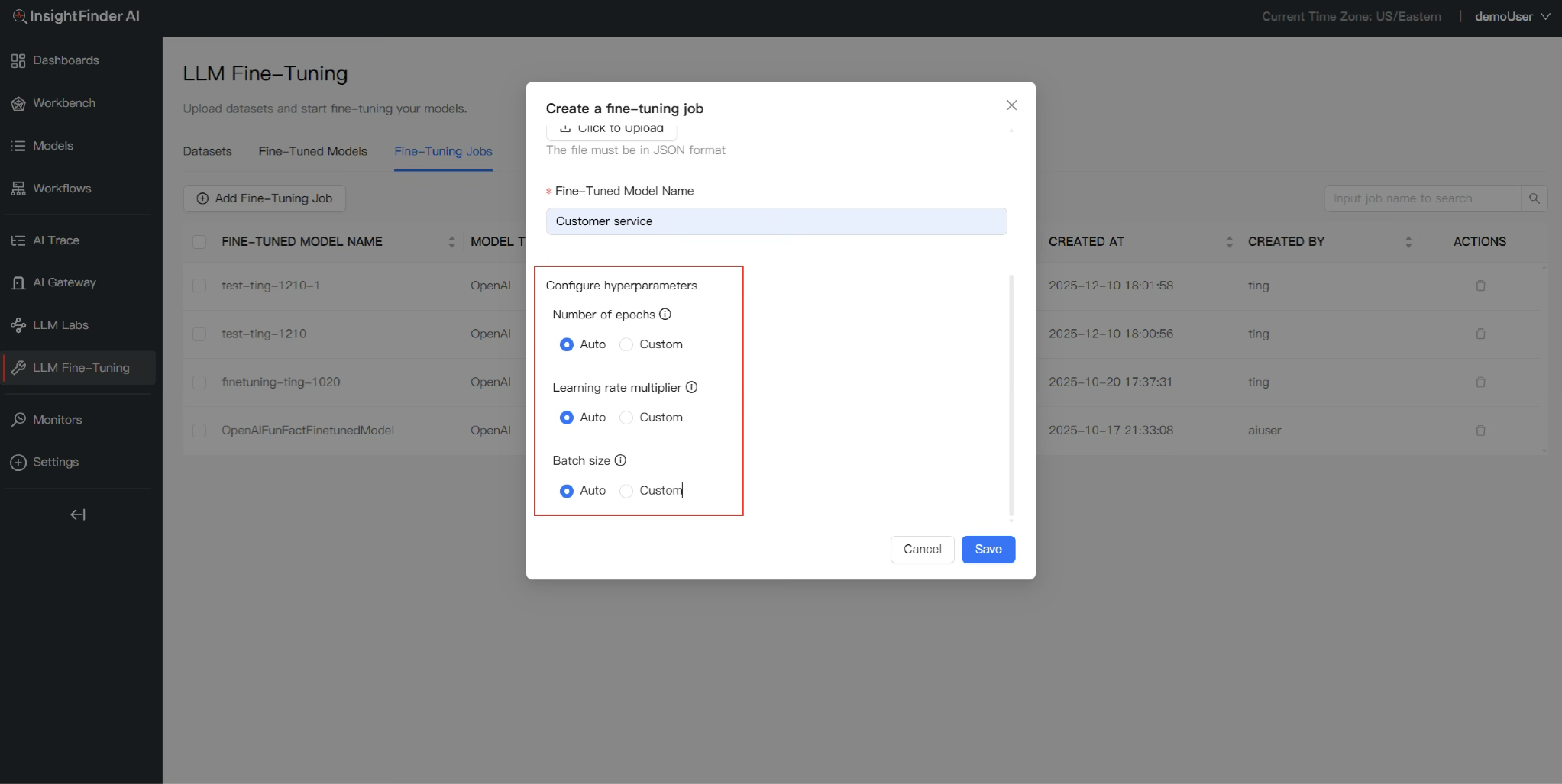Select Custom for Number of epochs
Screen dimensions: 1562x784
point(626,344)
